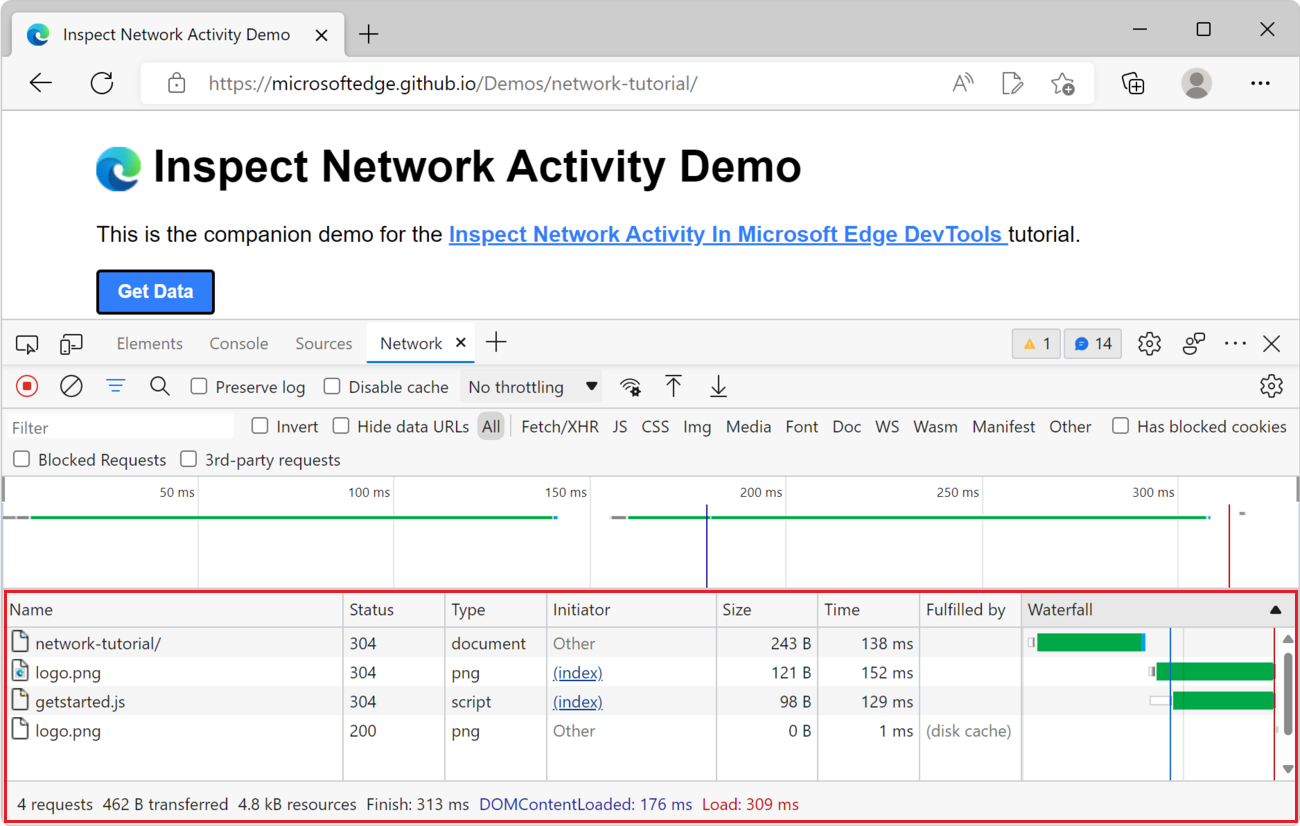Toggle the device emulation mode
The width and height of the screenshot is (1300, 826).
point(70,343)
